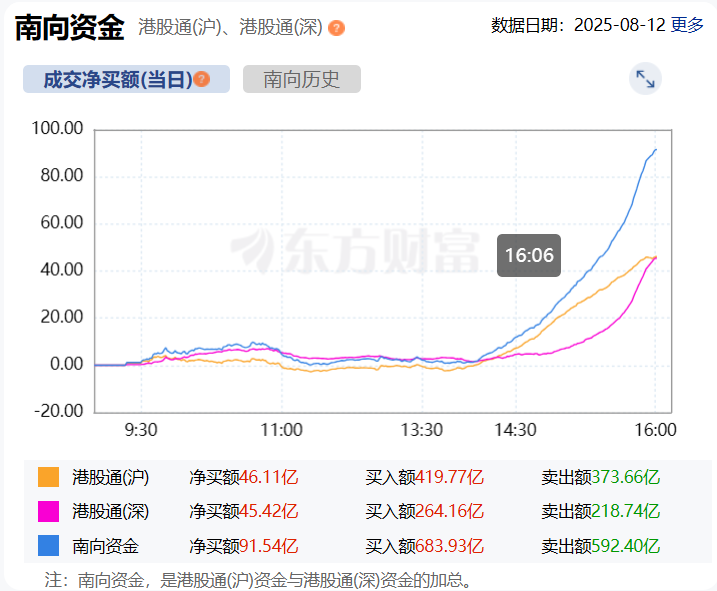
Task: Click the 14:30 x-axis label
Action: [515, 430]
